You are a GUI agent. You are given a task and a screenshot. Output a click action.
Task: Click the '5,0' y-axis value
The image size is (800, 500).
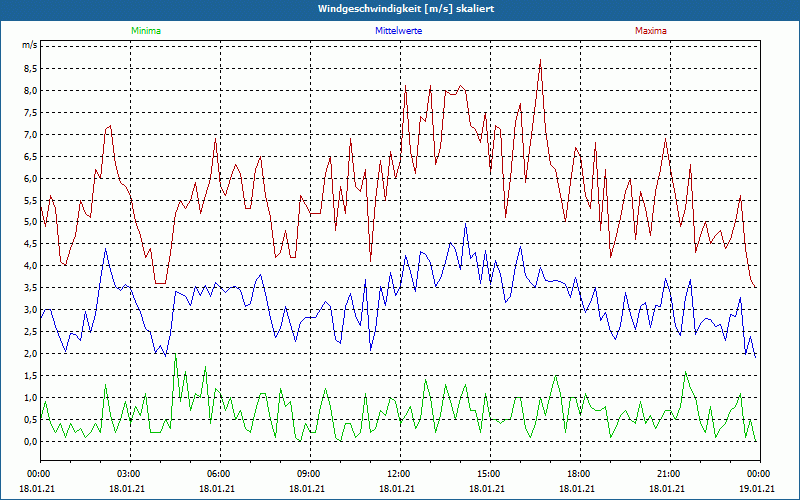(31, 222)
